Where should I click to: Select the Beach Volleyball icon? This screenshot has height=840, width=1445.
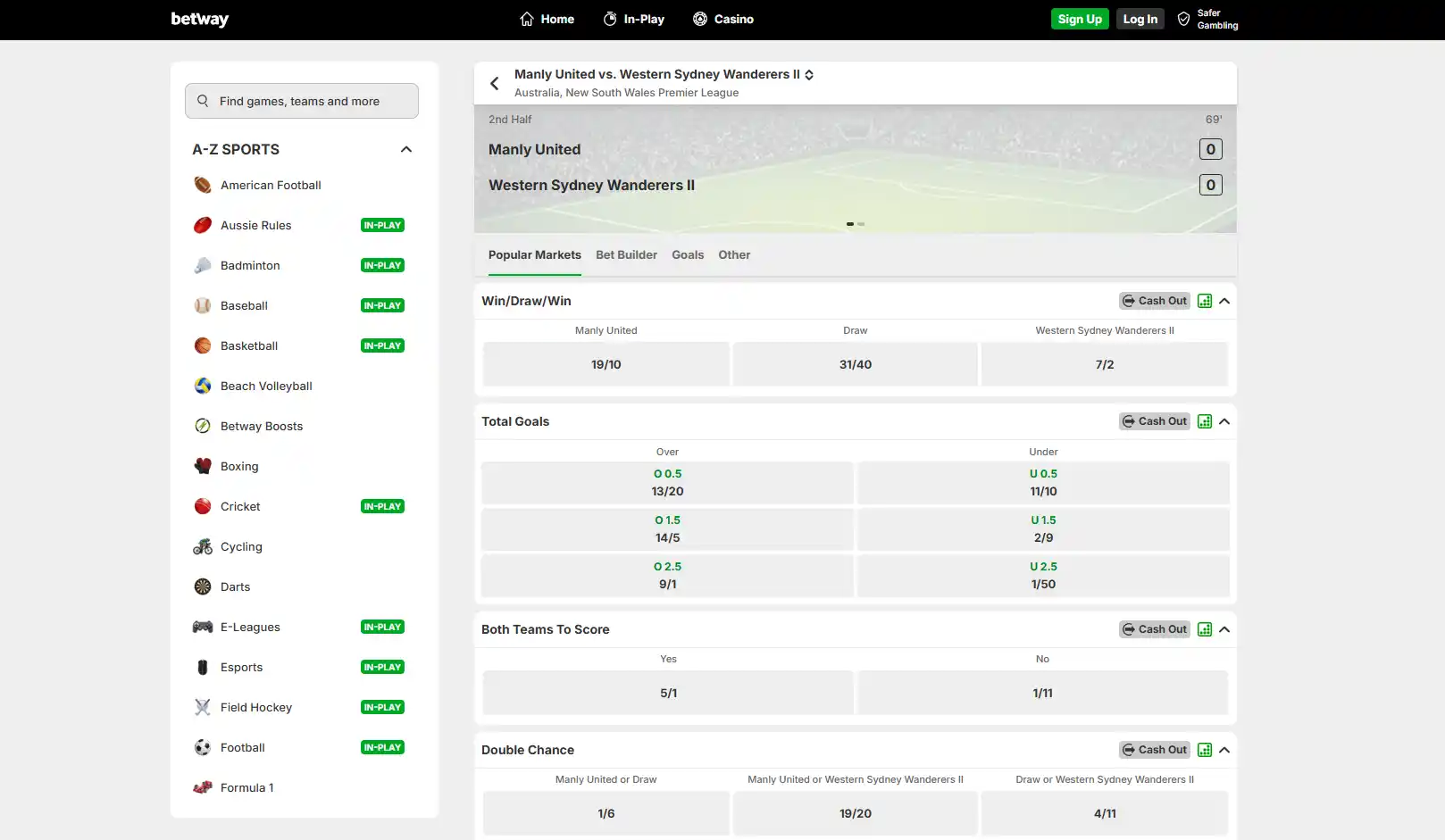click(203, 386)
